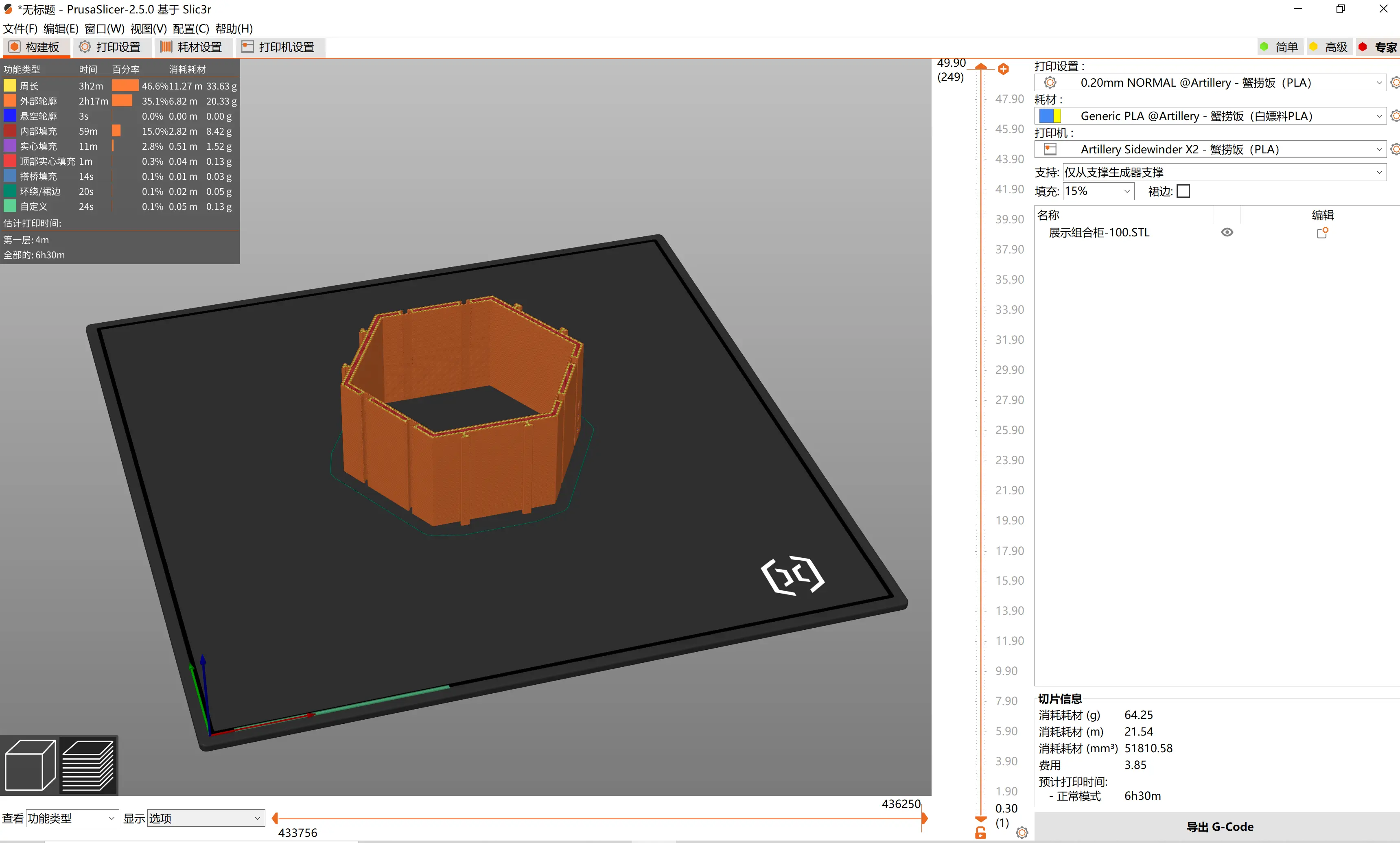
Task: Switch to sliced layers preview icon
Action: pos(88,765)
